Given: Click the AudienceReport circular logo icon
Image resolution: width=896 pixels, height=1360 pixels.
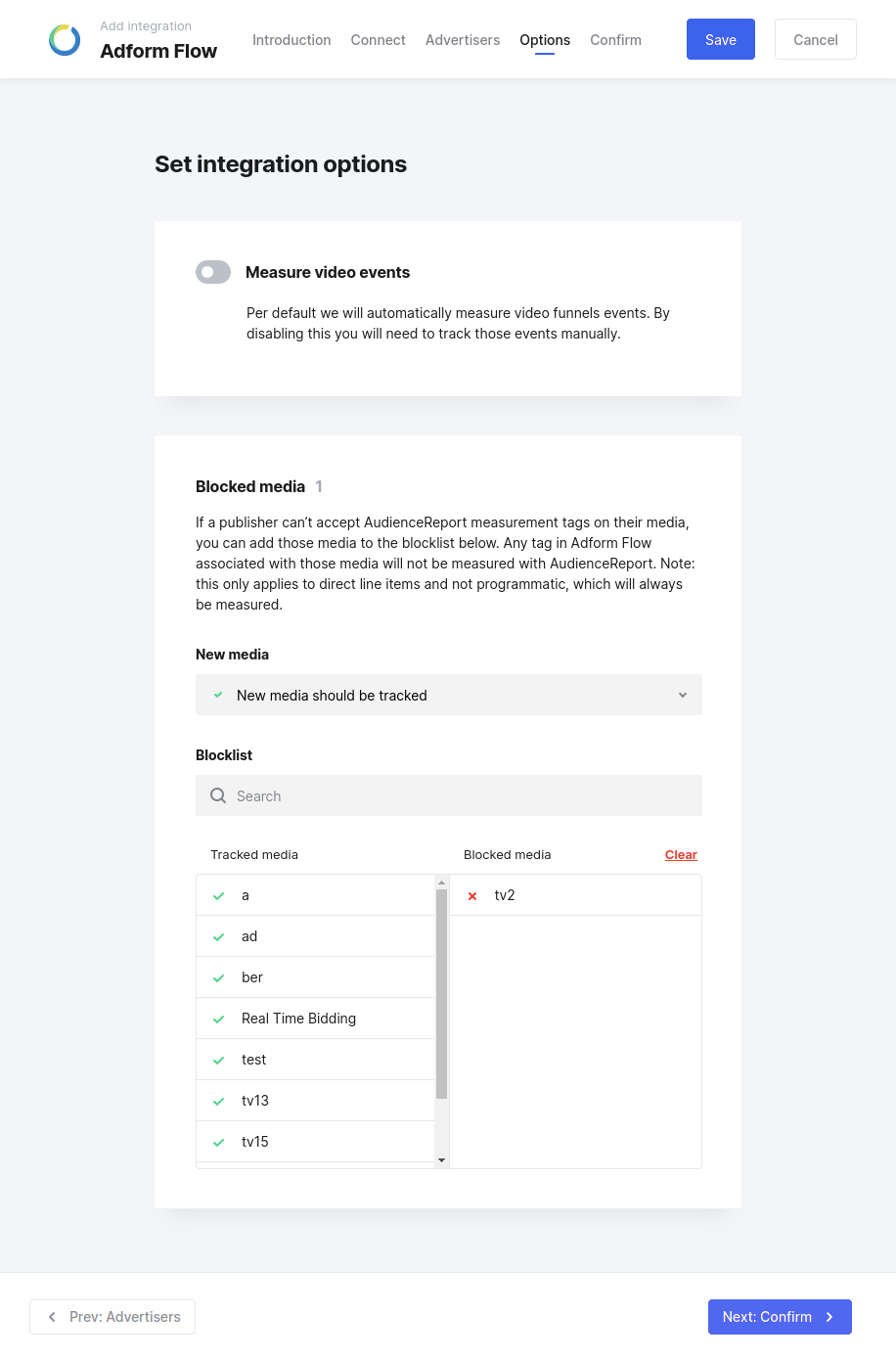Looking at the screenshot, I should pos(65,40).
